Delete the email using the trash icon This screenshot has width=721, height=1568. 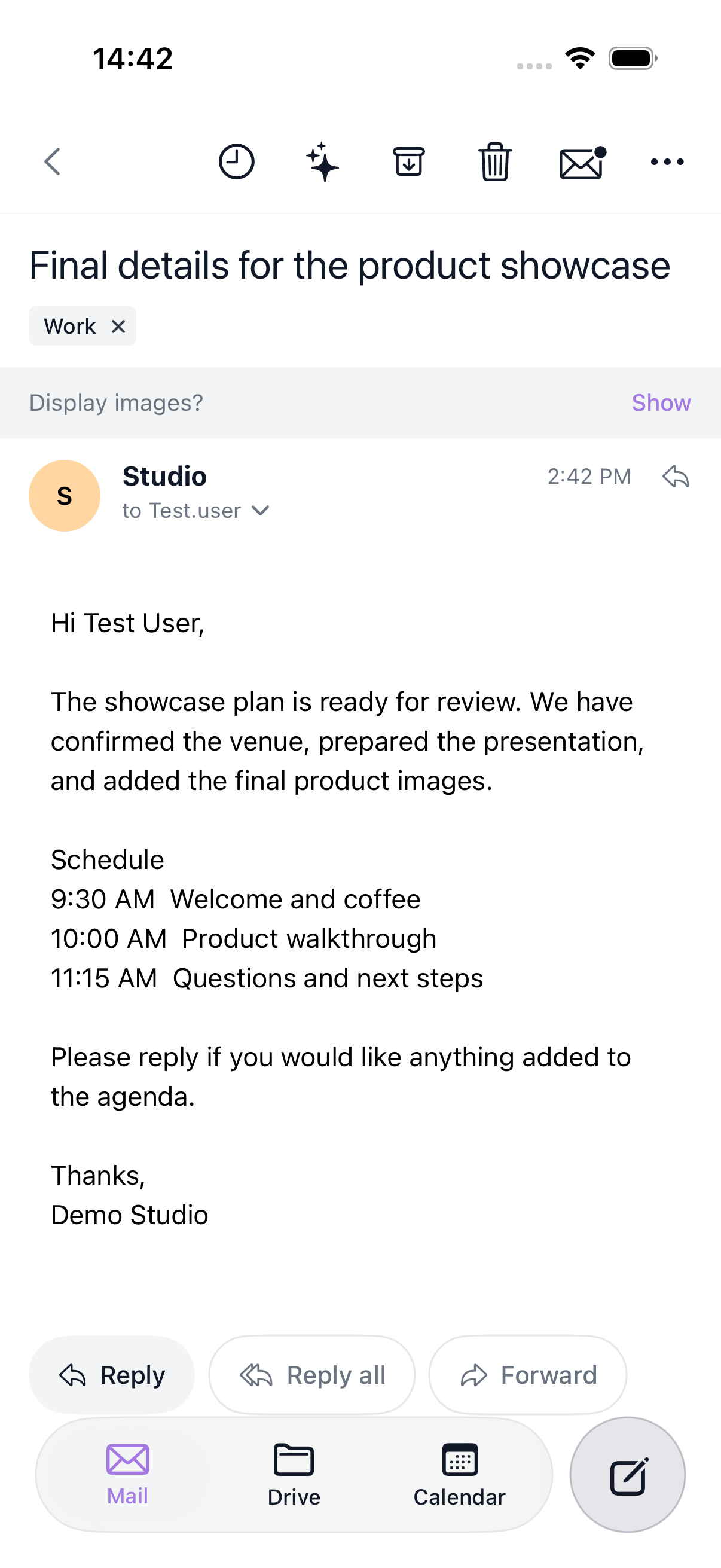495,162
